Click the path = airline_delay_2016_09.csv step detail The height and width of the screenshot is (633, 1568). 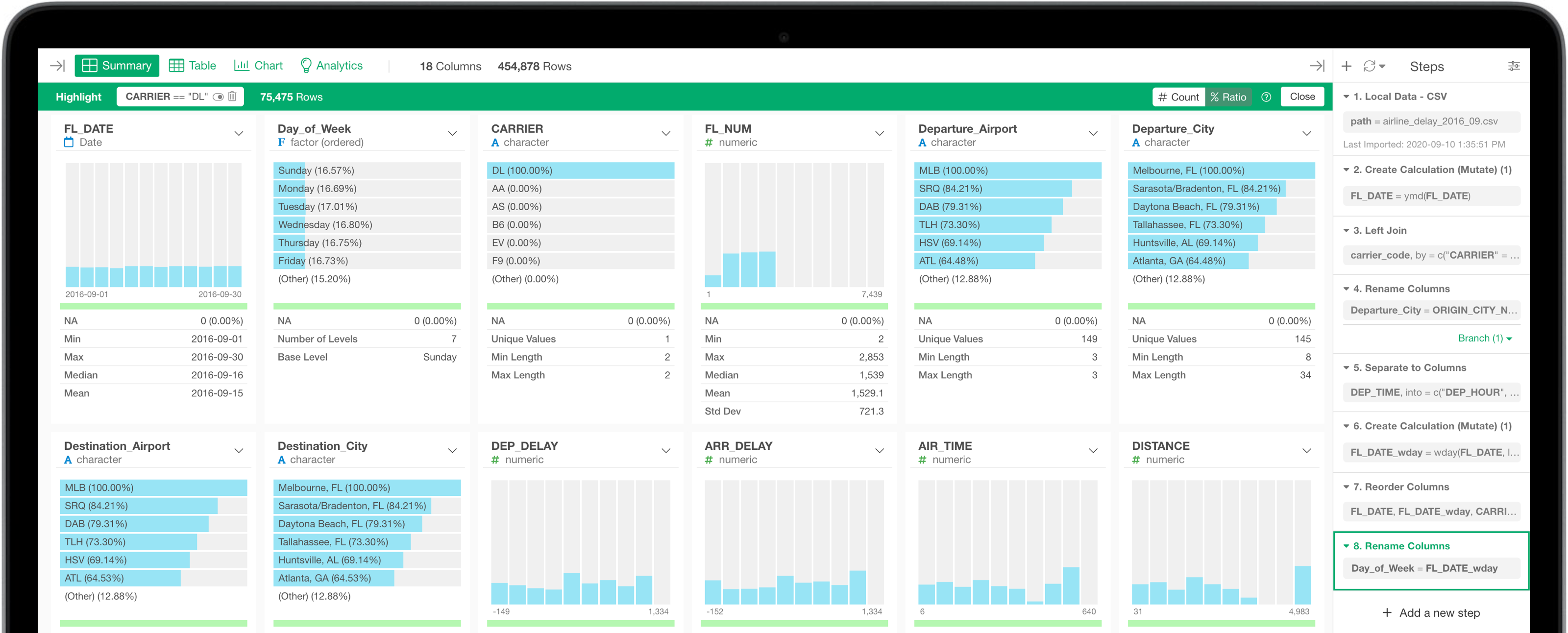pos(1431,121)
